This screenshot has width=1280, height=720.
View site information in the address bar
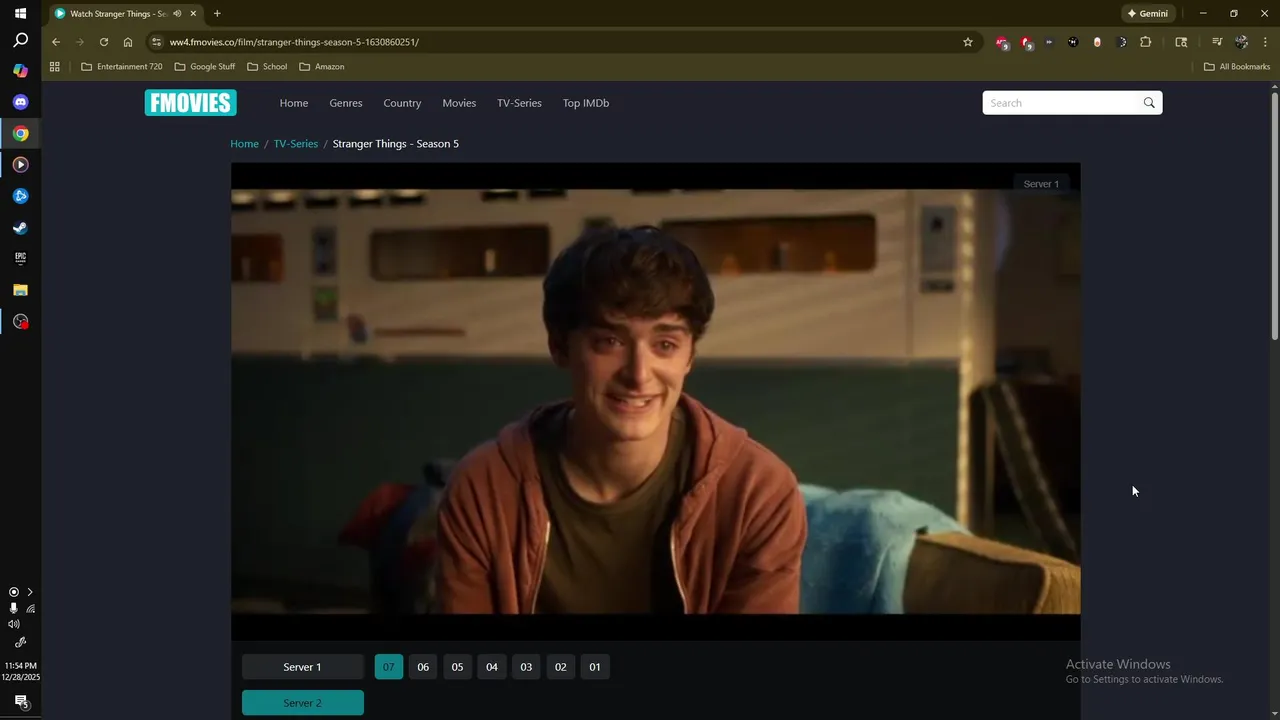point(155,42)
